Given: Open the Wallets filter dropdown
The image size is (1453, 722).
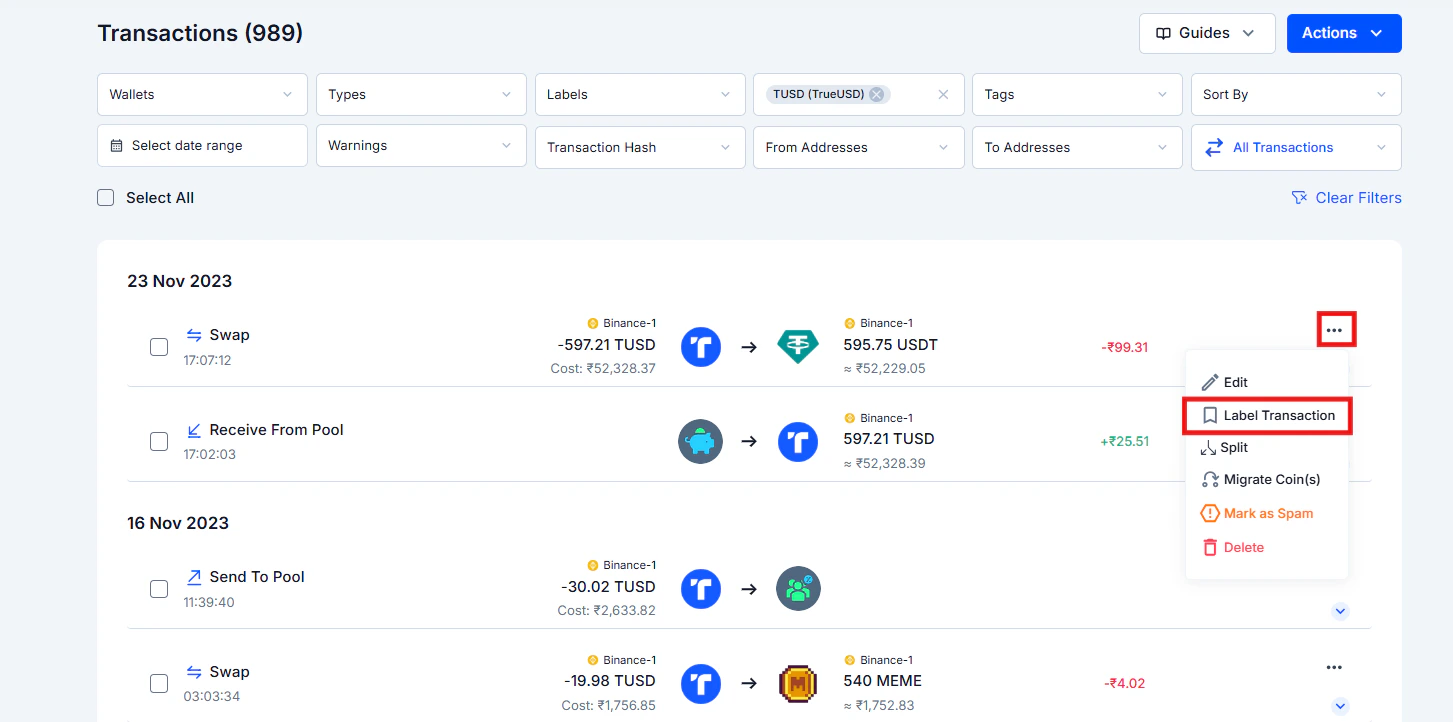Looking at the screenshot, I should click(202, 94).
